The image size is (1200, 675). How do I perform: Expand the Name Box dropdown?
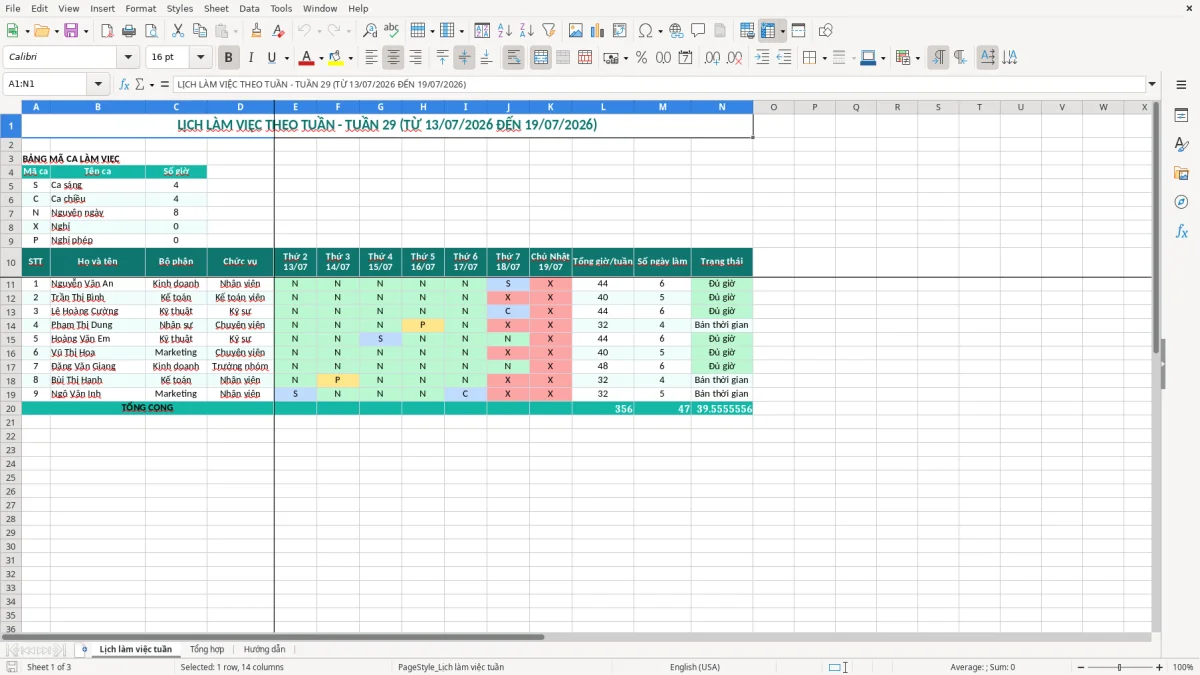(98, 84)
